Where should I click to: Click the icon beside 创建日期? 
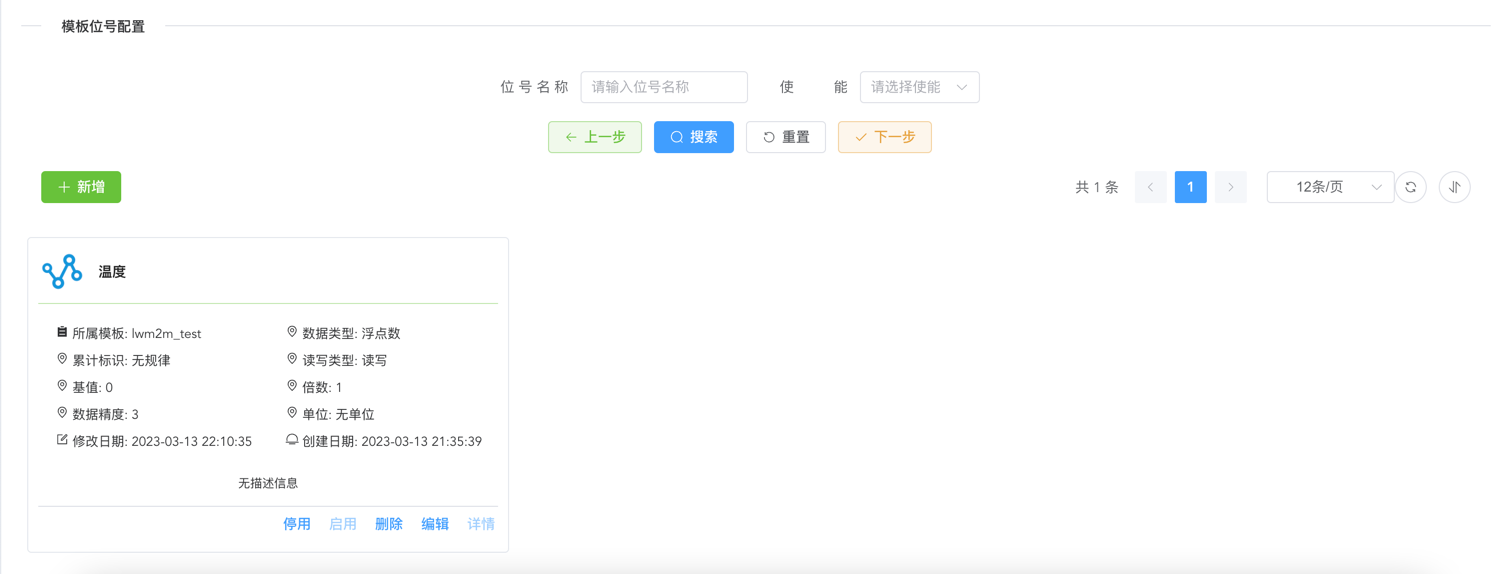click(292, 440)
